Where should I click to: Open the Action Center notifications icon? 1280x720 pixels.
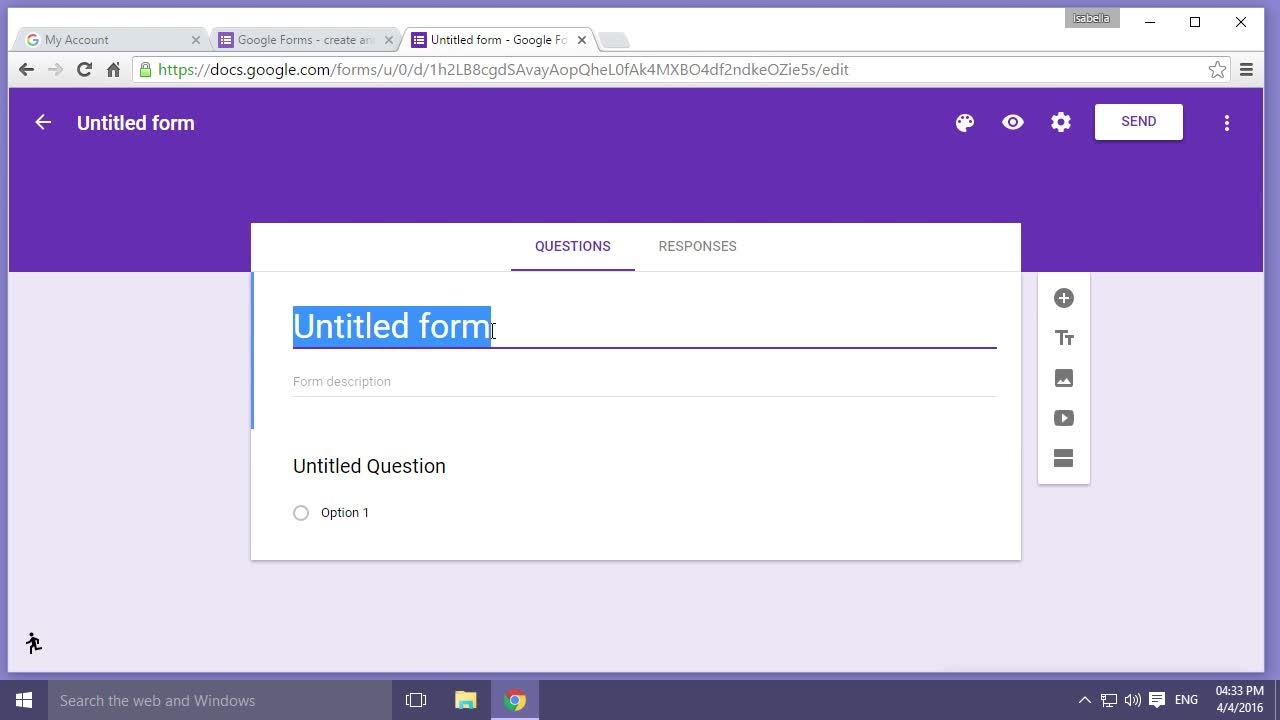(1158, 700)
